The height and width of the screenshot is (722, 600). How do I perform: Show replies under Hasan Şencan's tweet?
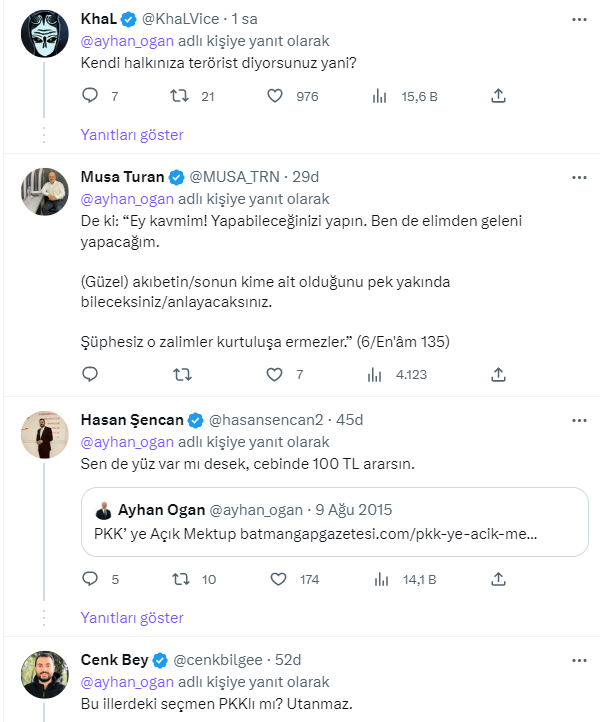132,618
